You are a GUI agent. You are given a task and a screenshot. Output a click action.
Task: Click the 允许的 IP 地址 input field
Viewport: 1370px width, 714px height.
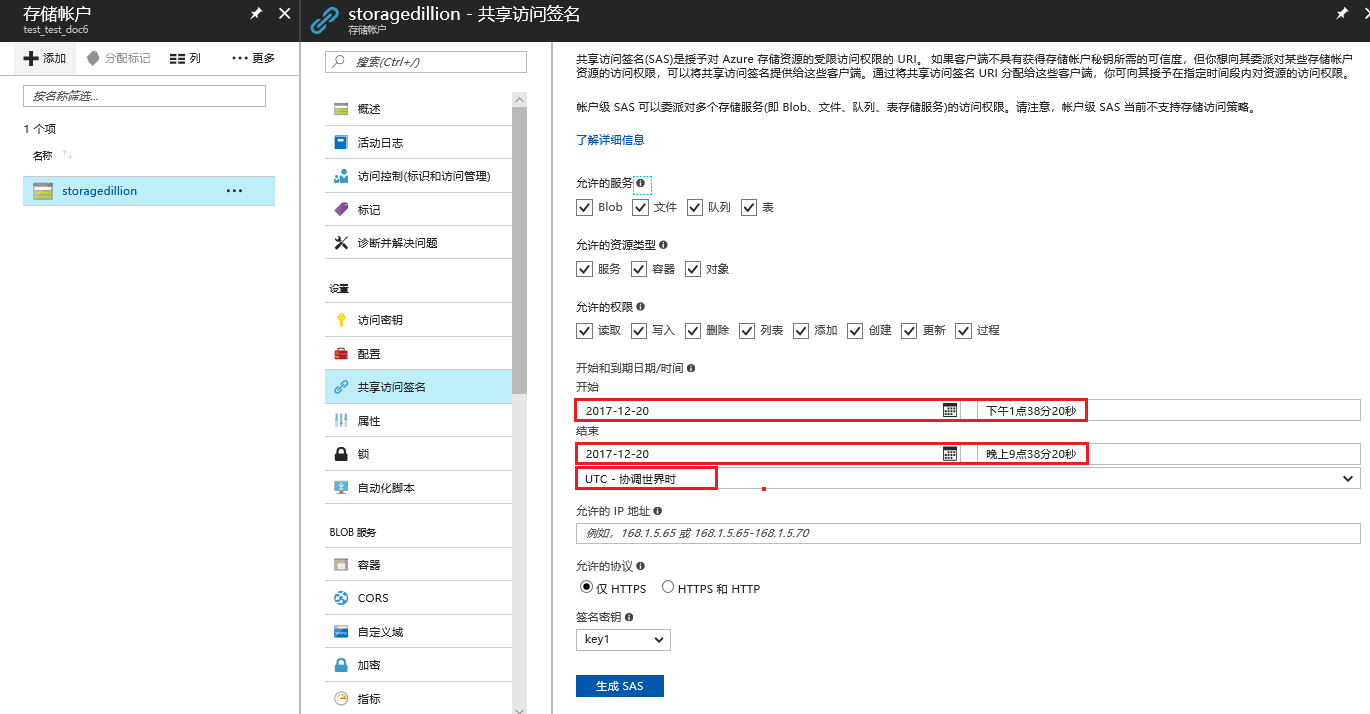[967, 533]
